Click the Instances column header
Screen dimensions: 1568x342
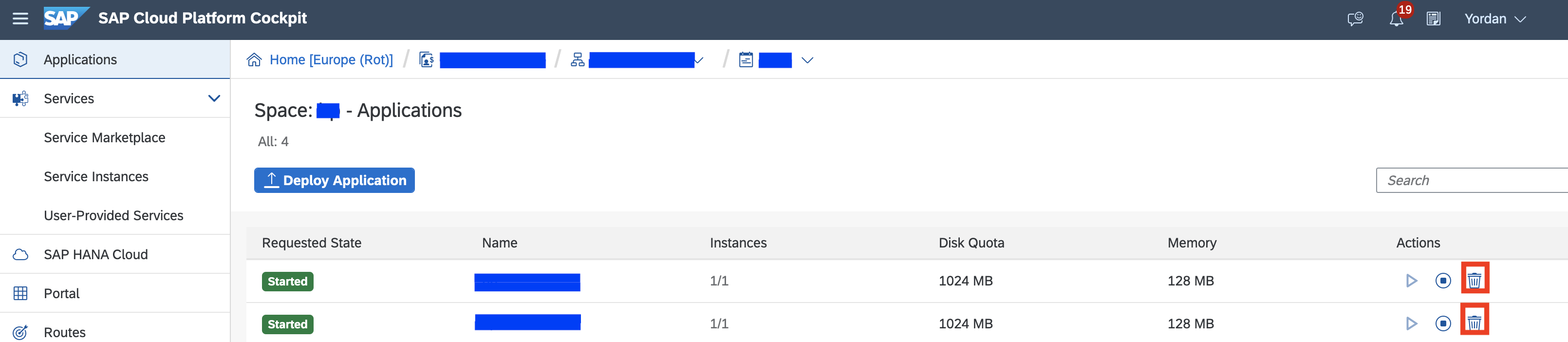[x=738, y=243]
